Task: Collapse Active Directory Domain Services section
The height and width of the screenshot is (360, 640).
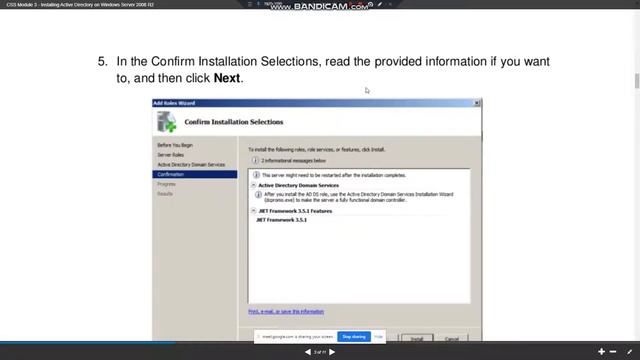Action: click(253, 185)
